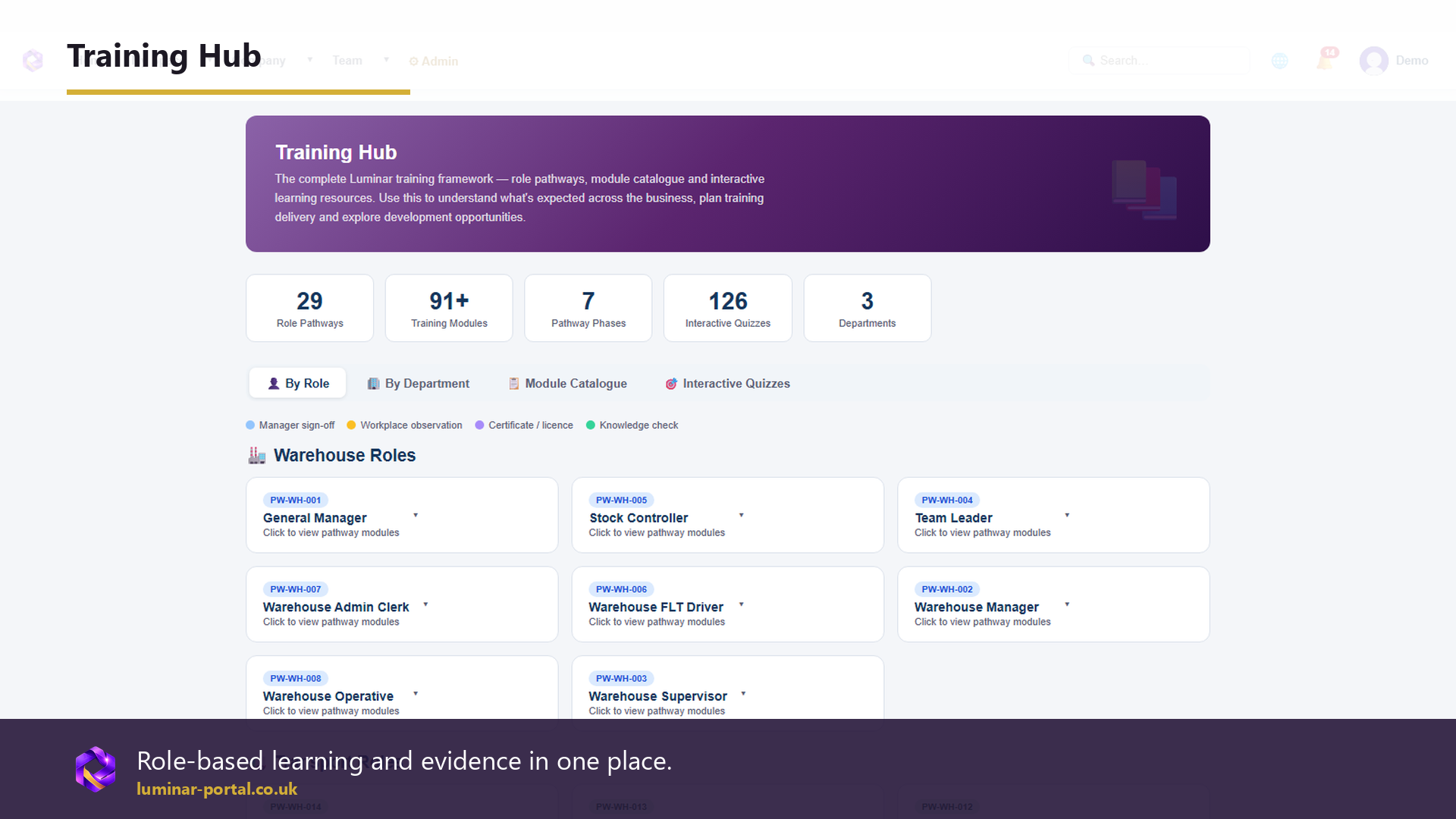This screenshot has width=1456, height=819.
Task: Expand the Warehouse FLT Driver arrow
Action: (741, 605)
